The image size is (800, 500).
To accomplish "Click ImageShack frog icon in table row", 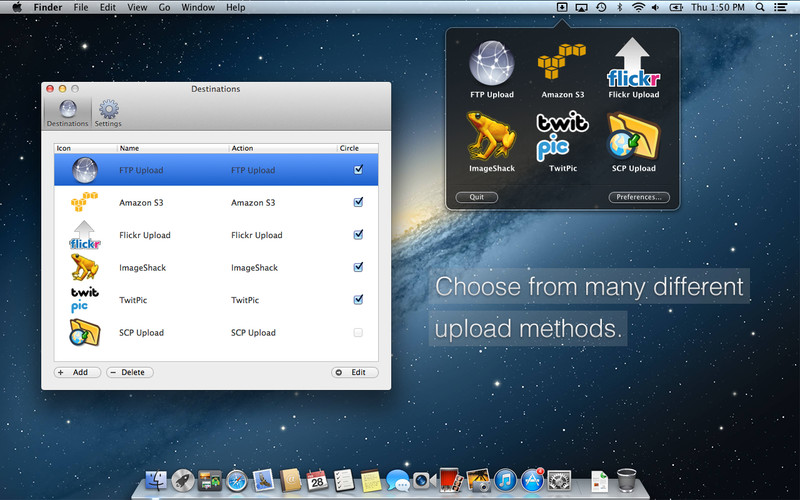I will click(84, 267).
